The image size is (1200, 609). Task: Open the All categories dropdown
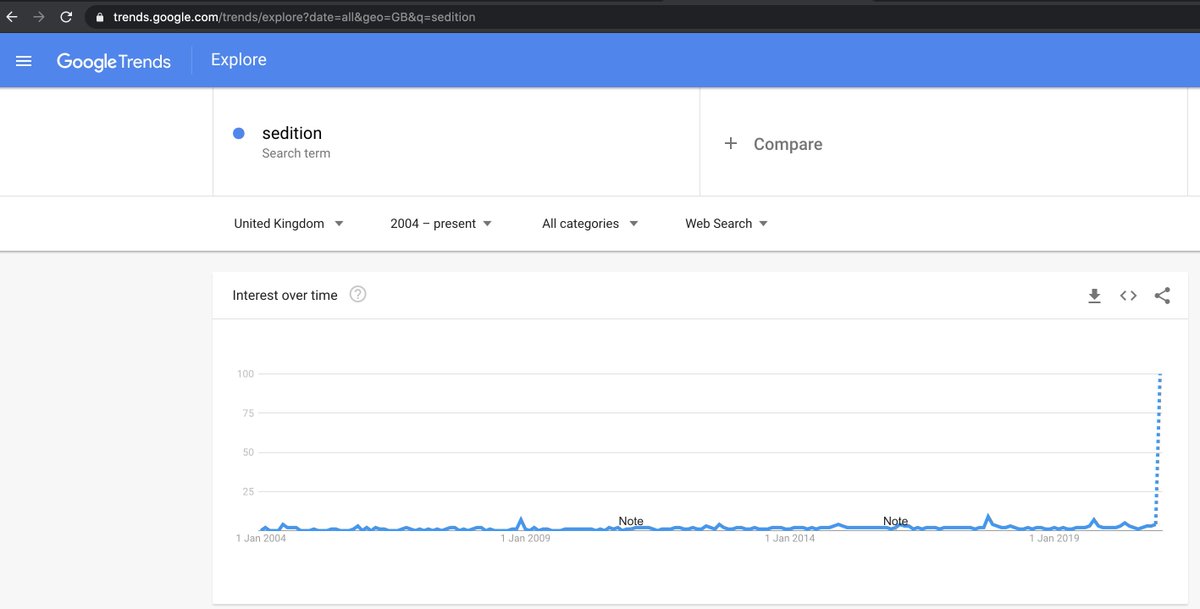[589, 223]
